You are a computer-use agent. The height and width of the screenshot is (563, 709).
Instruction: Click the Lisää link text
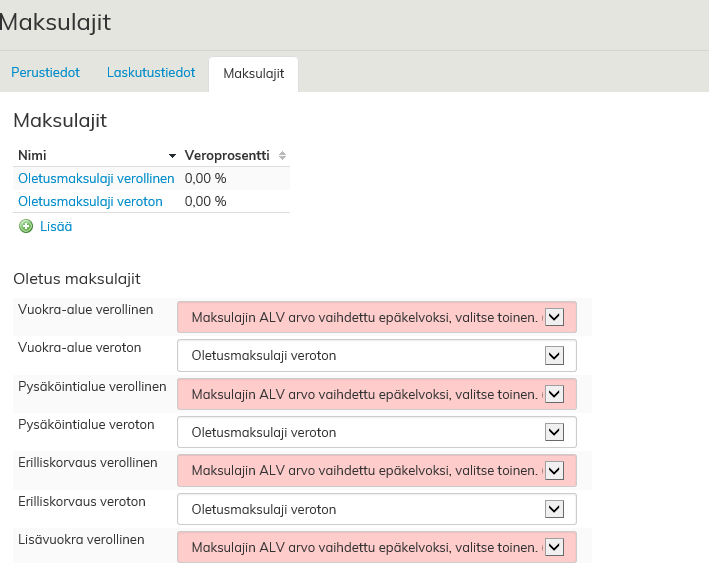click(x=56, y=227)
